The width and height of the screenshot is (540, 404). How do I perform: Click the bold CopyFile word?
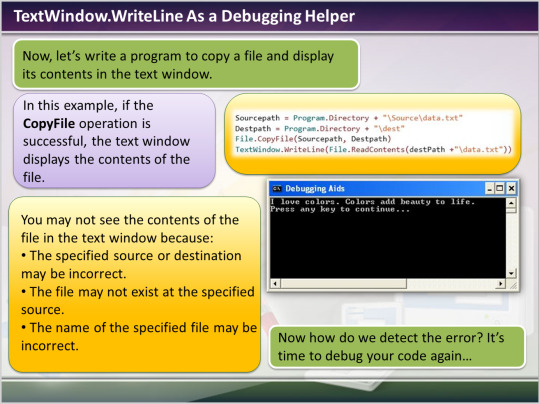point(49,123)
